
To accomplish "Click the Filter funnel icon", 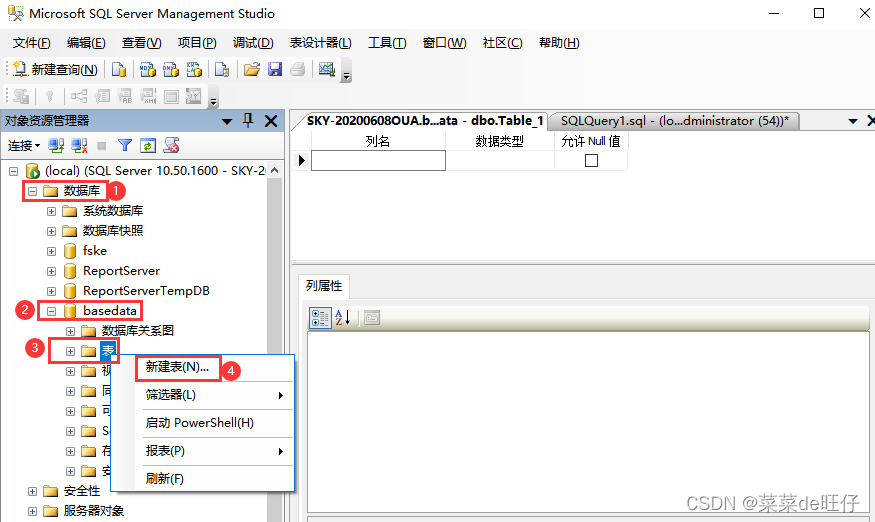I will [125, 146].
